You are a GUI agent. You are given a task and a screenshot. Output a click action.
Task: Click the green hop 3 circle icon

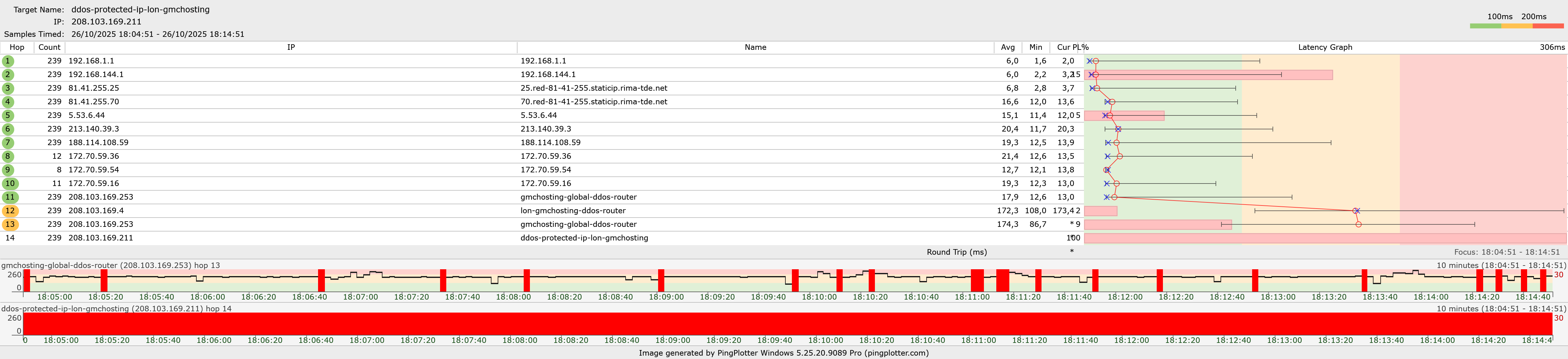click(x=8, y=88)
